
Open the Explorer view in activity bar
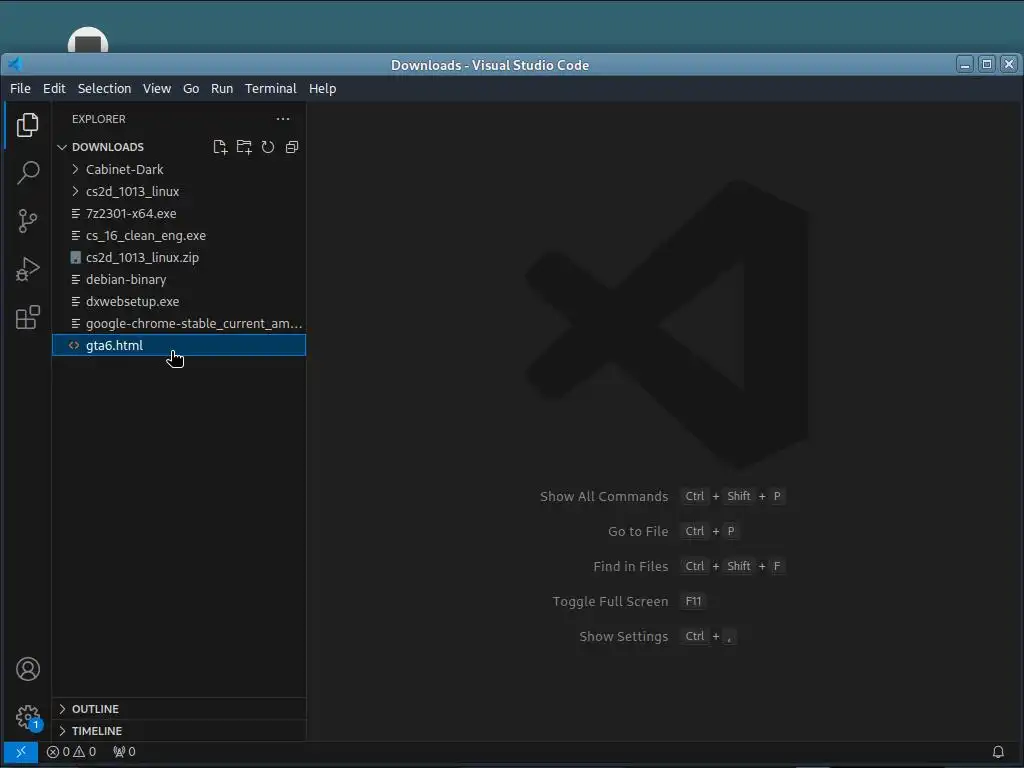[x=27, y=125]
